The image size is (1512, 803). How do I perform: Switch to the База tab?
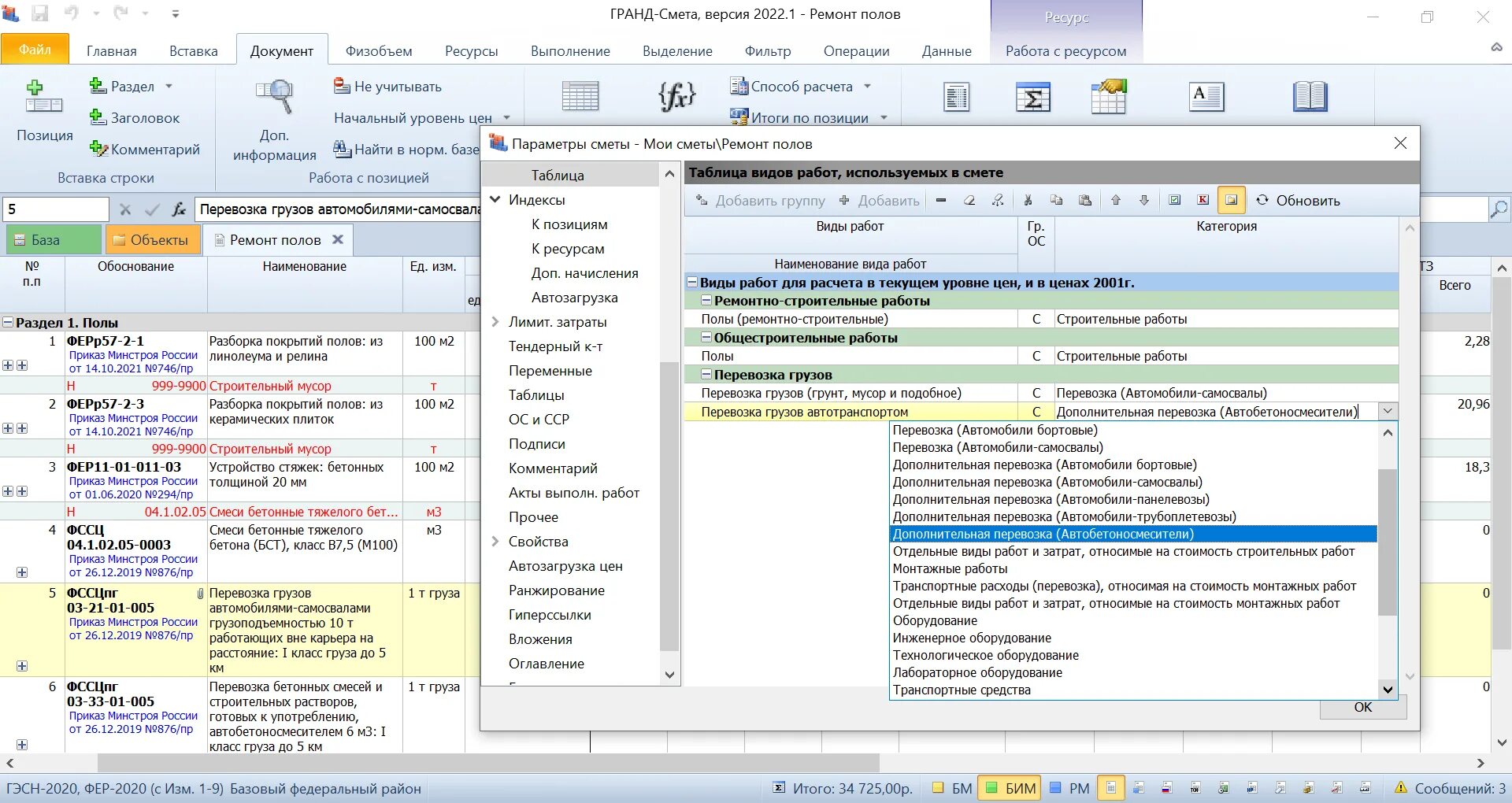53,240
